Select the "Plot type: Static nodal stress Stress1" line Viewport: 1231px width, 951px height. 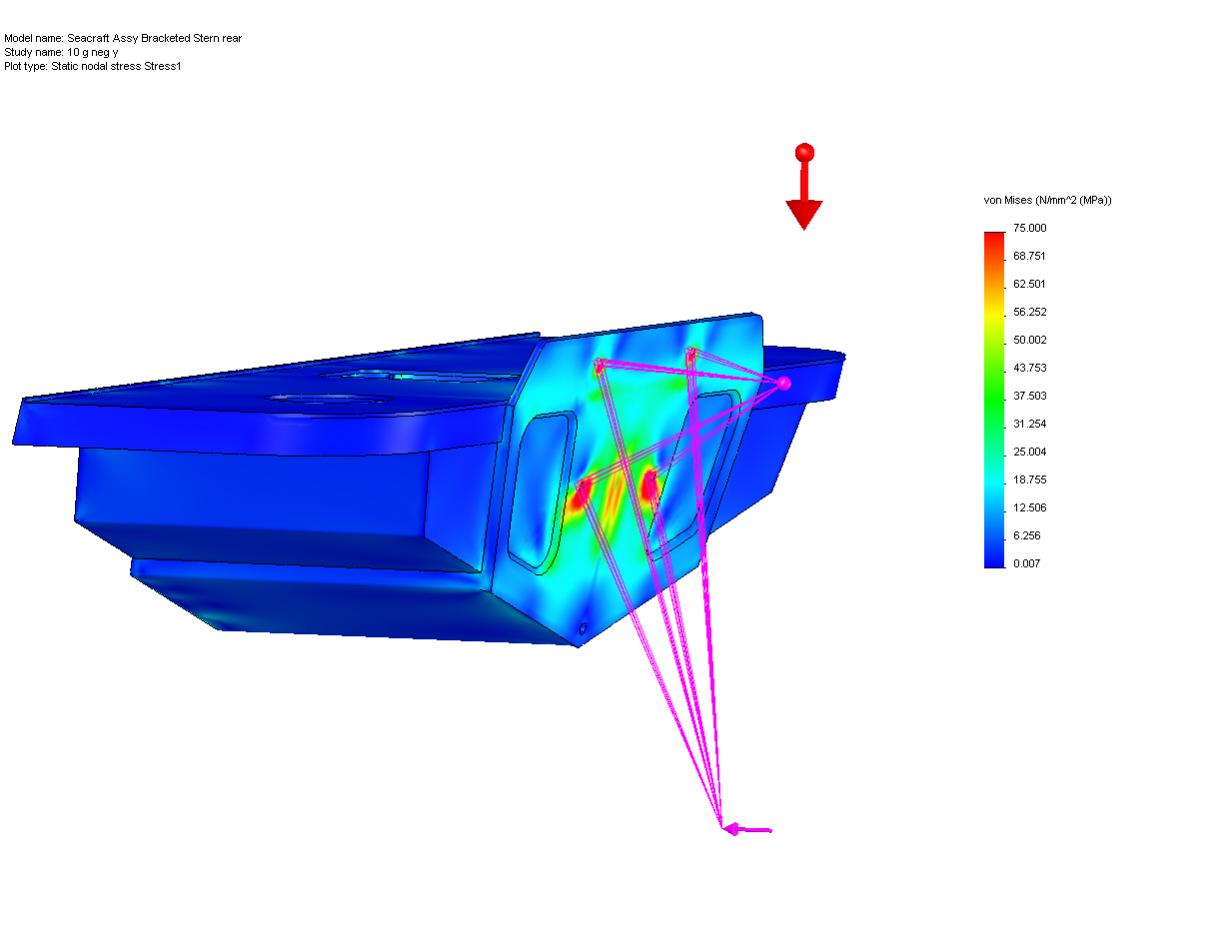tap(93, 66)
